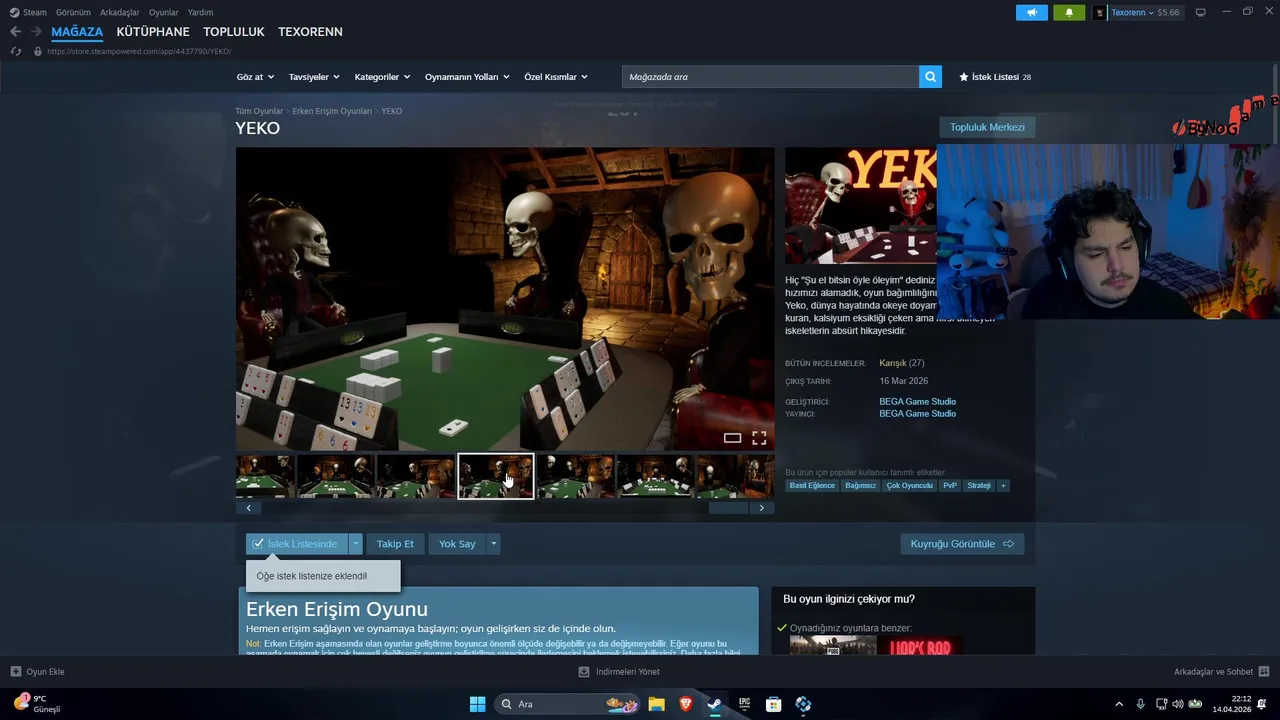Click the store URL address
Viewport: 1280px width, 720px height.
[x=139, y=51]
